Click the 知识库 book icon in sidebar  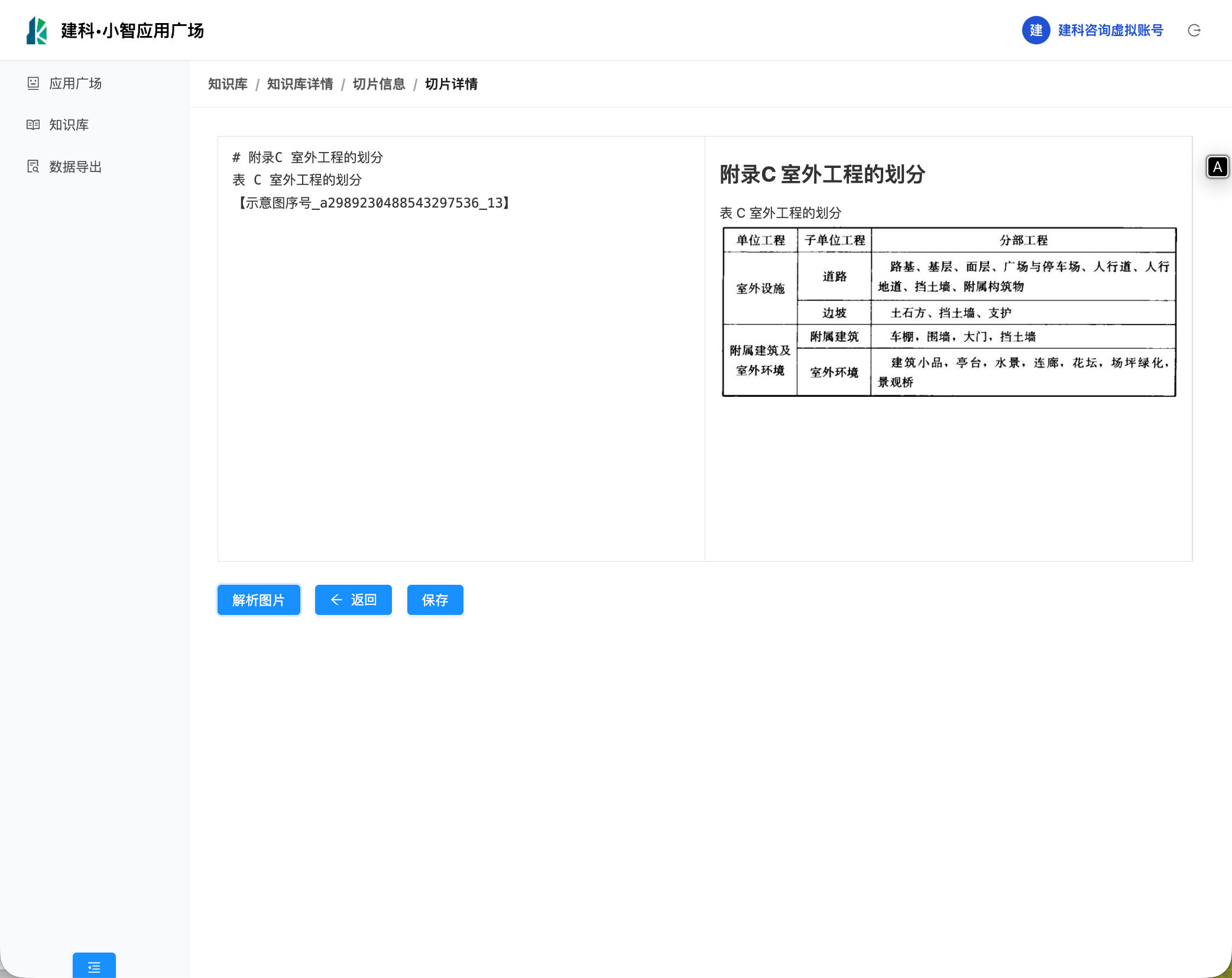pos(33,125)
